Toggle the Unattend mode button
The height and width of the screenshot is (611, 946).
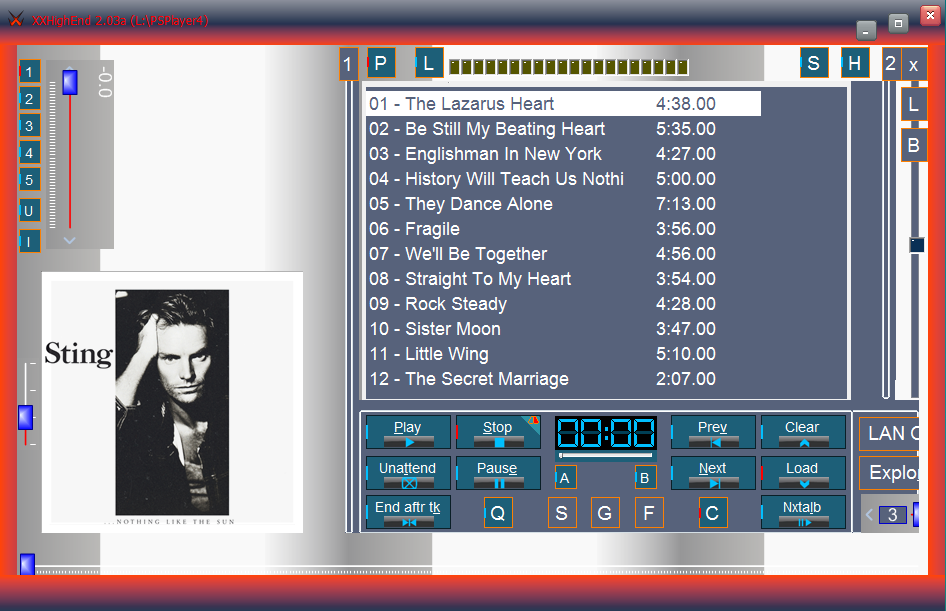click(408, 473)
